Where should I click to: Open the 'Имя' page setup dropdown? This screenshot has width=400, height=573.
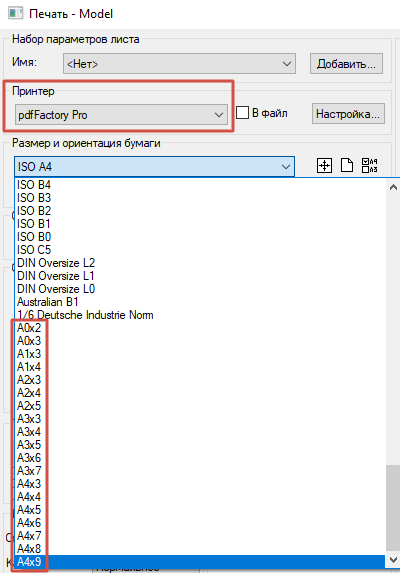tap(179, 64)
